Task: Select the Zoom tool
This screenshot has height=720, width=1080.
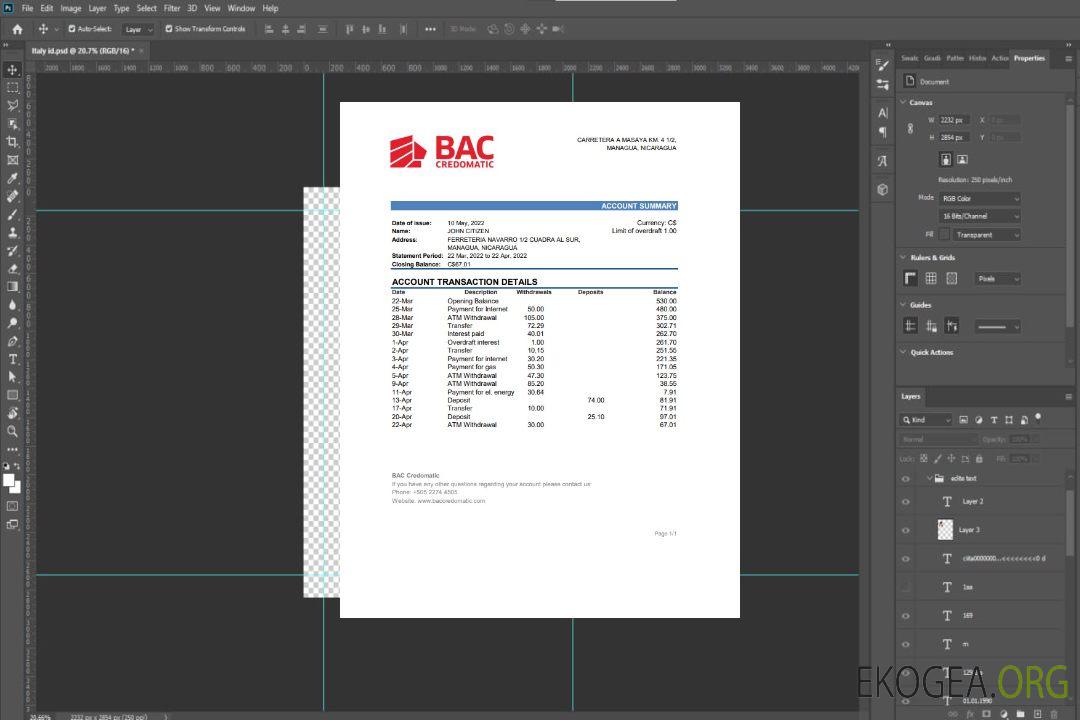Action: (x=12, y=431)
